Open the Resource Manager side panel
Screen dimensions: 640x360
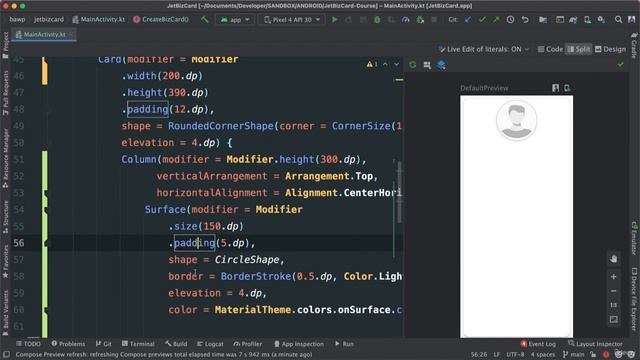[5, 158]
